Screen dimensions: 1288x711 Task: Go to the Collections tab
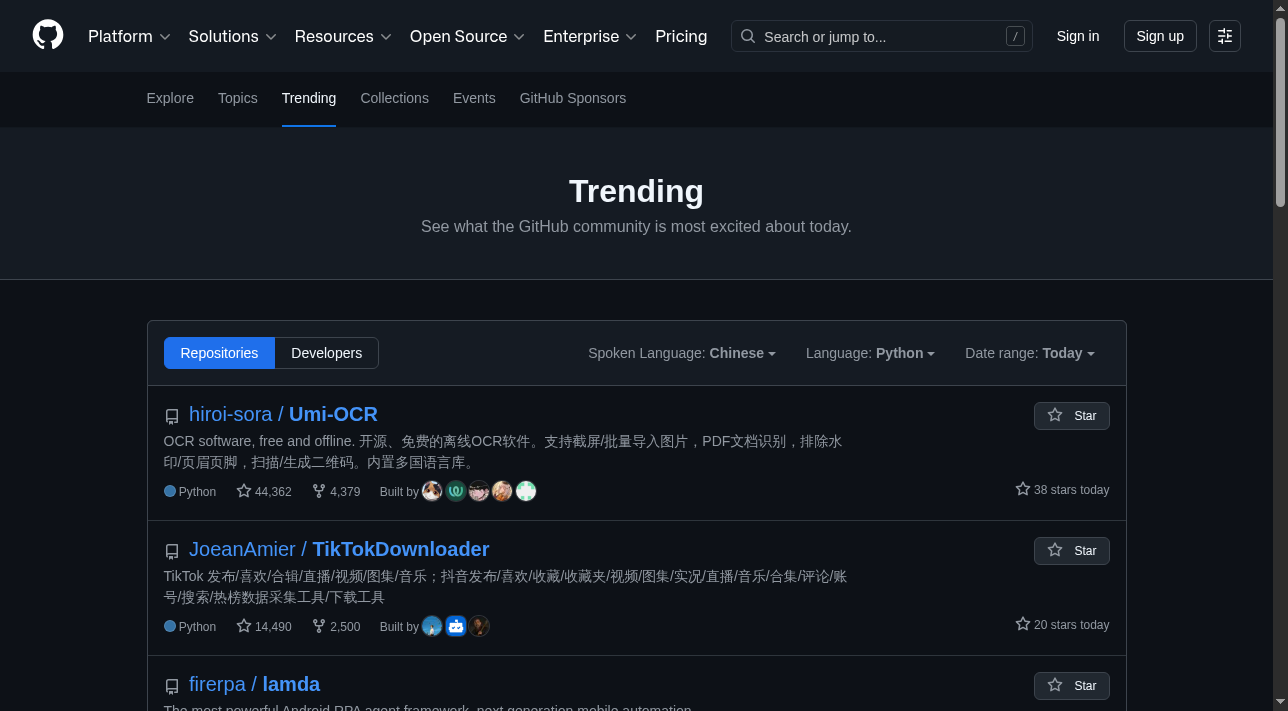[x=394, y=98]
